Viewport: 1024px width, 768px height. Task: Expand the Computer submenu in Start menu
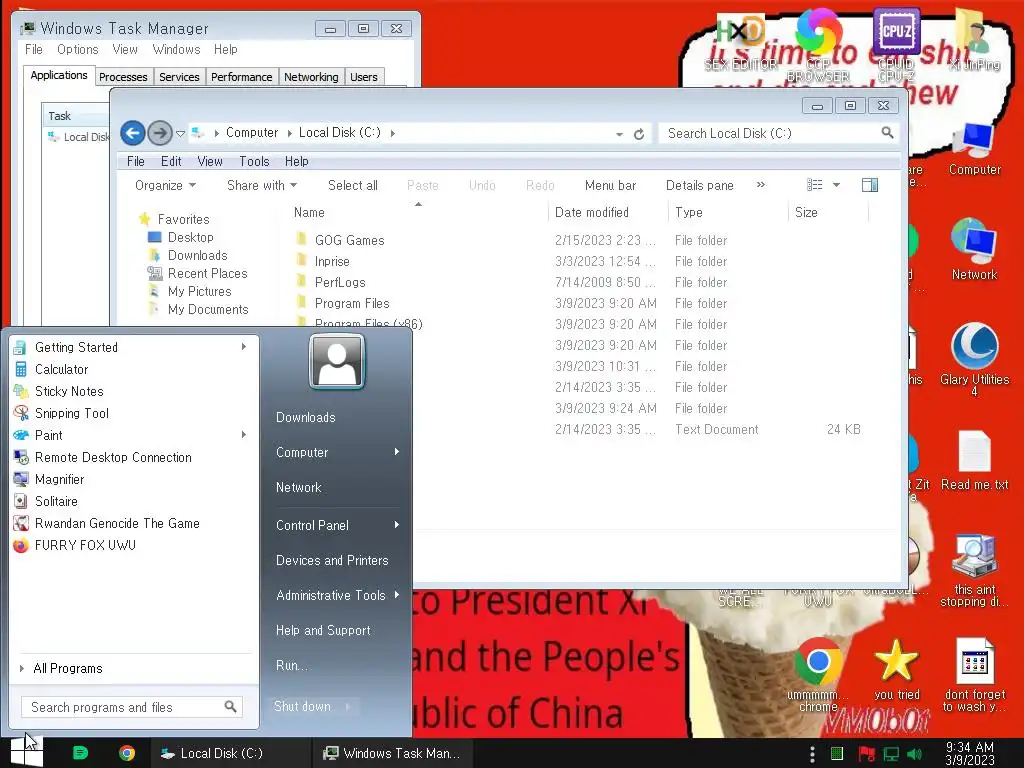pos(396,452)
